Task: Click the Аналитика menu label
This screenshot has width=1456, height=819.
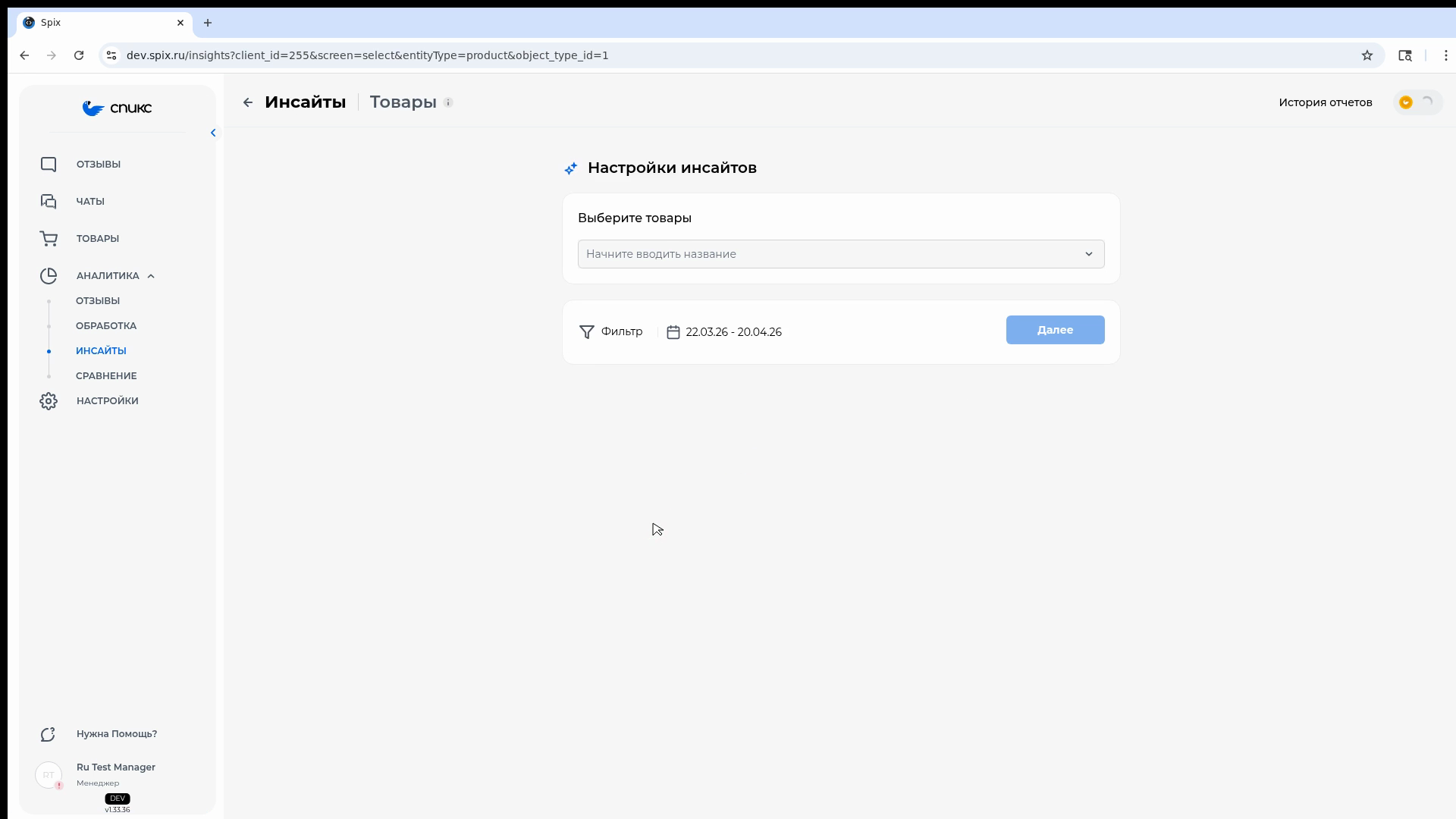Action: click(x=108, y=276)
